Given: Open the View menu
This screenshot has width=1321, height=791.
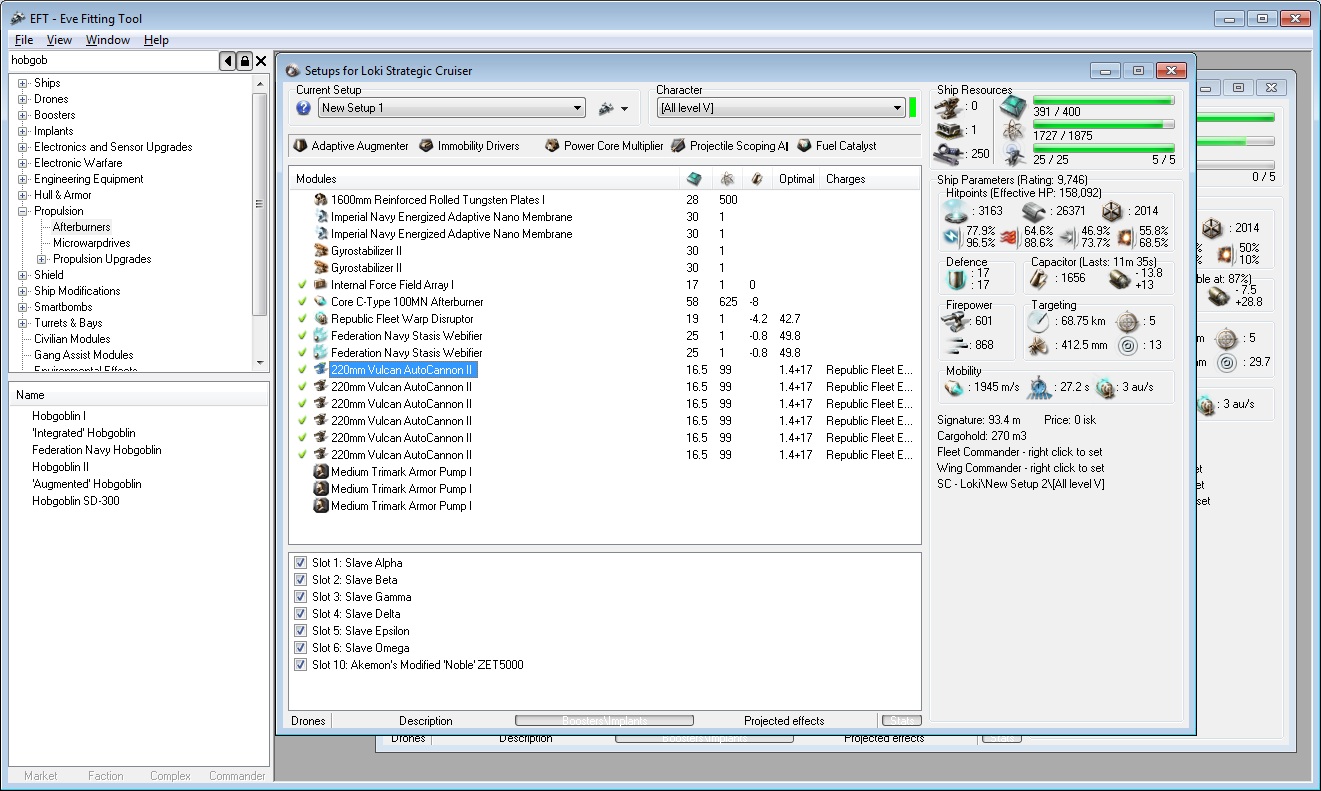Looking at the screenshot, I should (60, 40).
